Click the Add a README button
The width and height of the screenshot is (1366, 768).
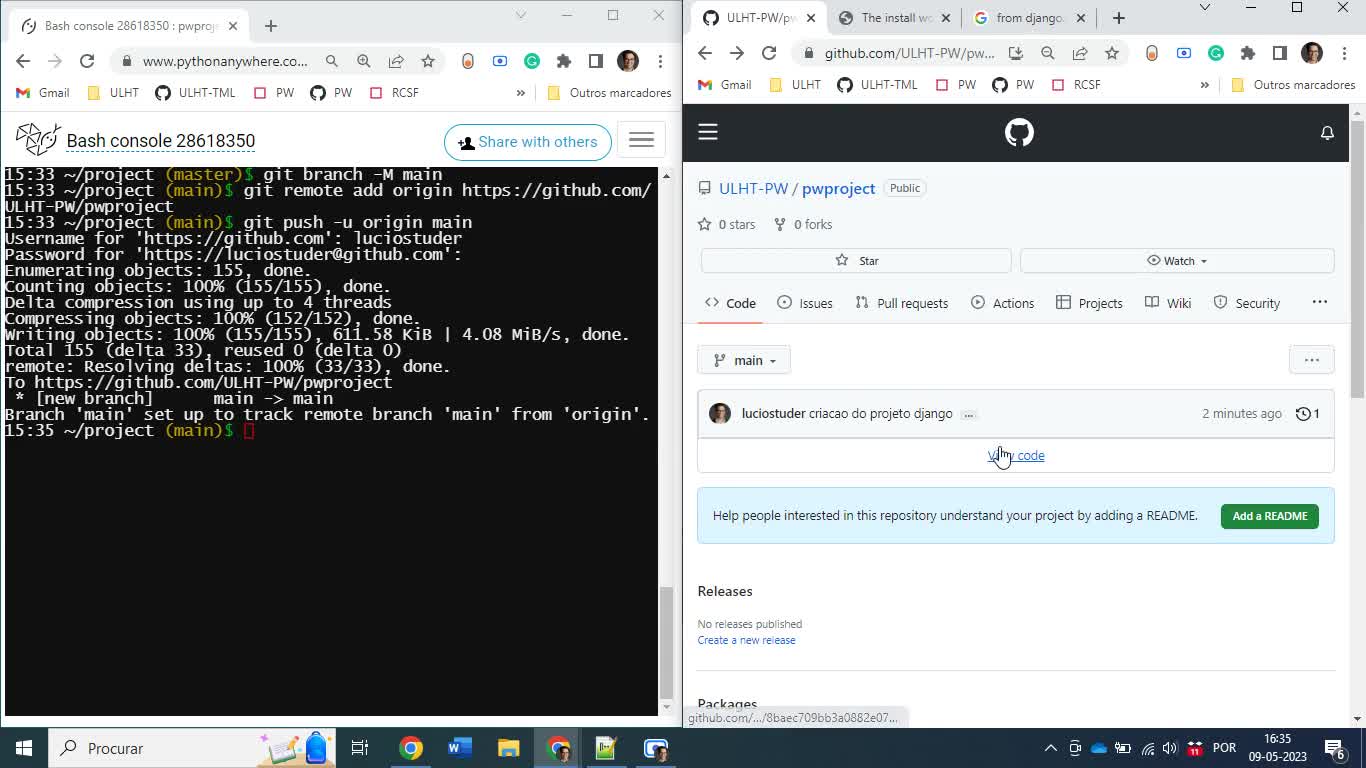(1269, 516)
